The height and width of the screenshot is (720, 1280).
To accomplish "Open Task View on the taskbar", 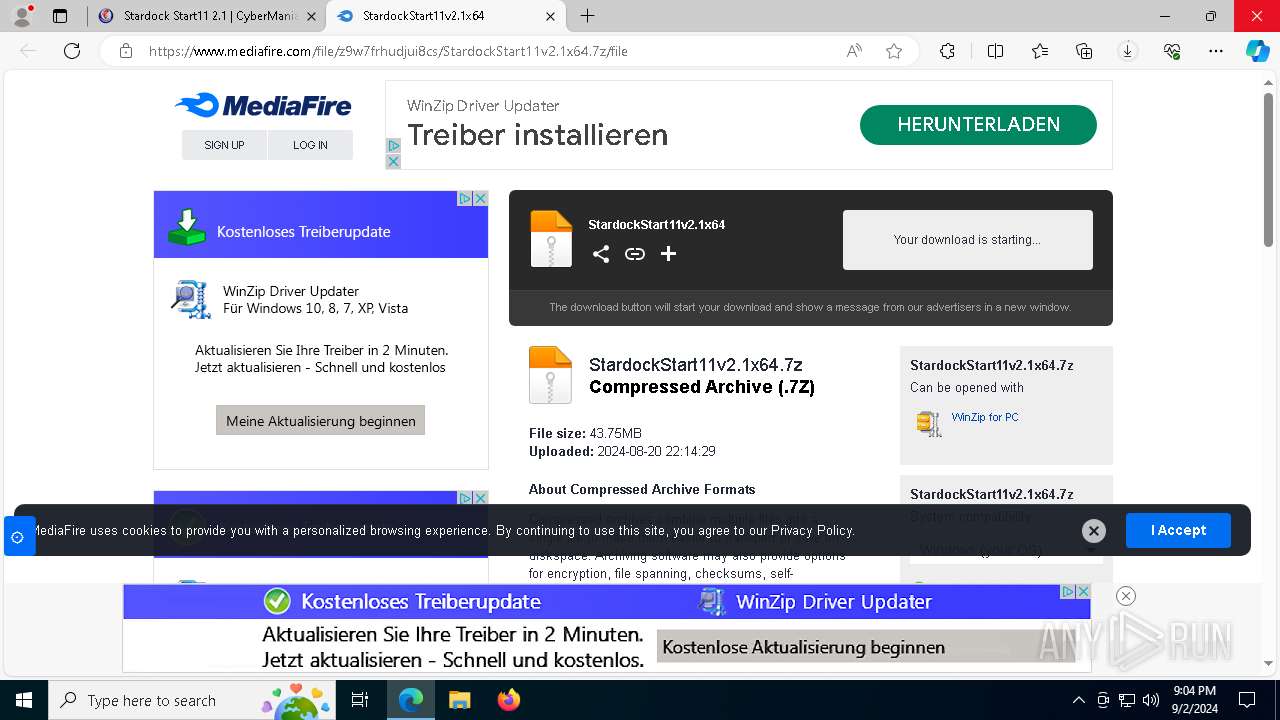I will point(360,700).
